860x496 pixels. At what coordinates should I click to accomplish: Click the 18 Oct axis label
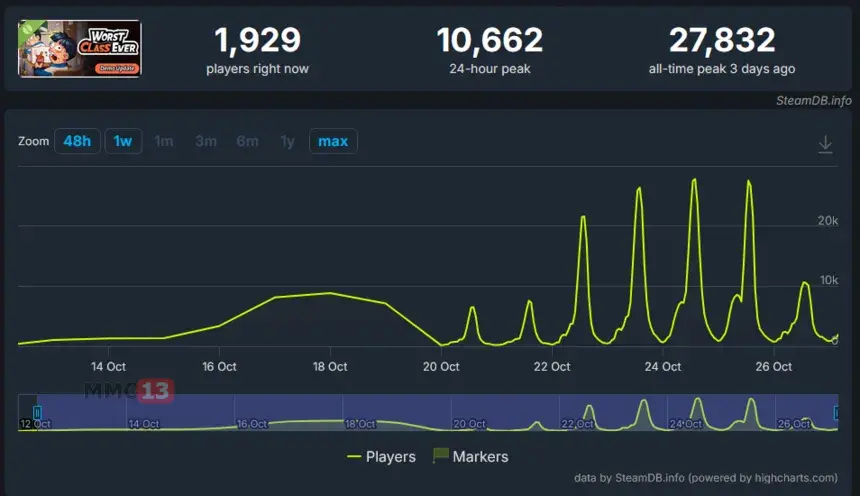(x=330, y=367)
